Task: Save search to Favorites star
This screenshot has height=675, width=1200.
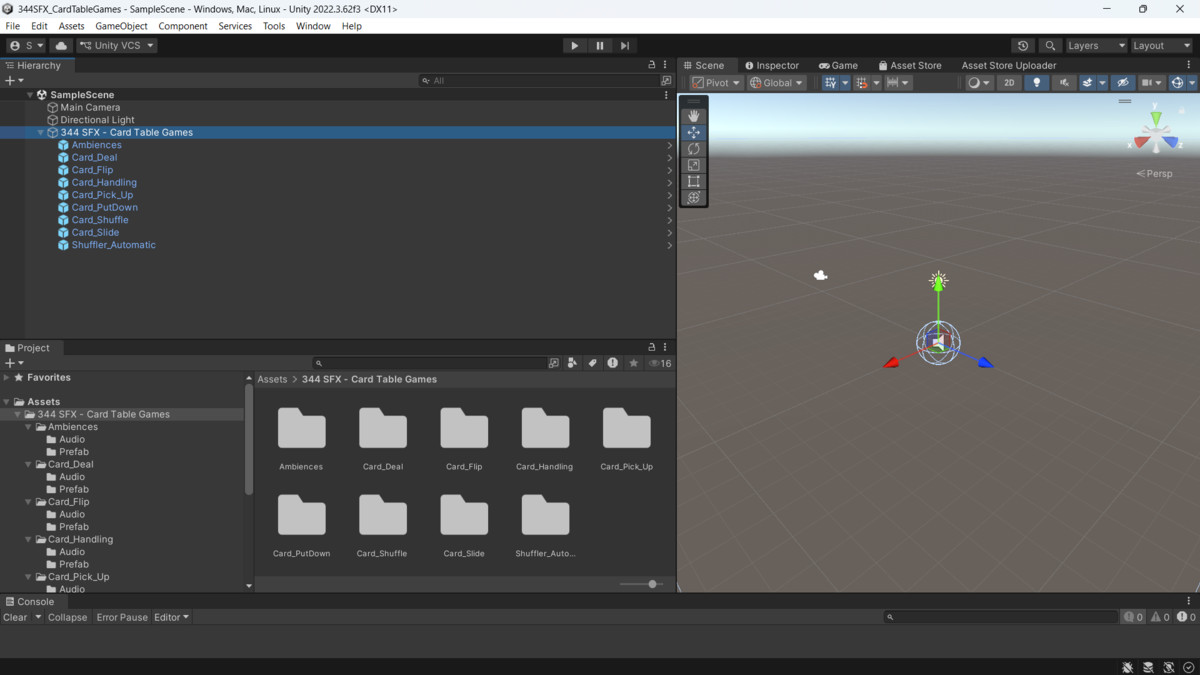Action: 633,363
